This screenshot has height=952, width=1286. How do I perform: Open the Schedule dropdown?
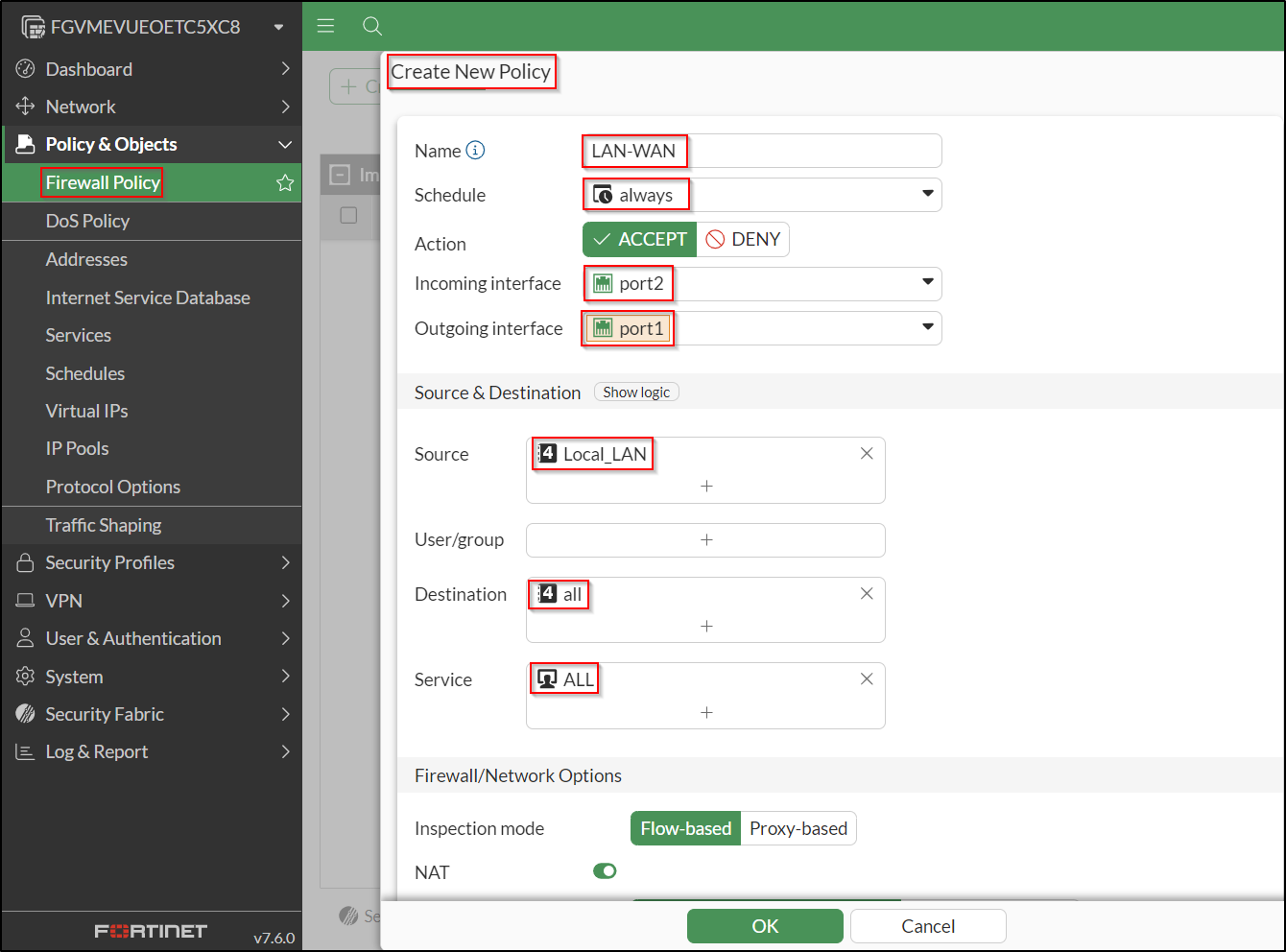pyautogui.click(x=928, y=194)
